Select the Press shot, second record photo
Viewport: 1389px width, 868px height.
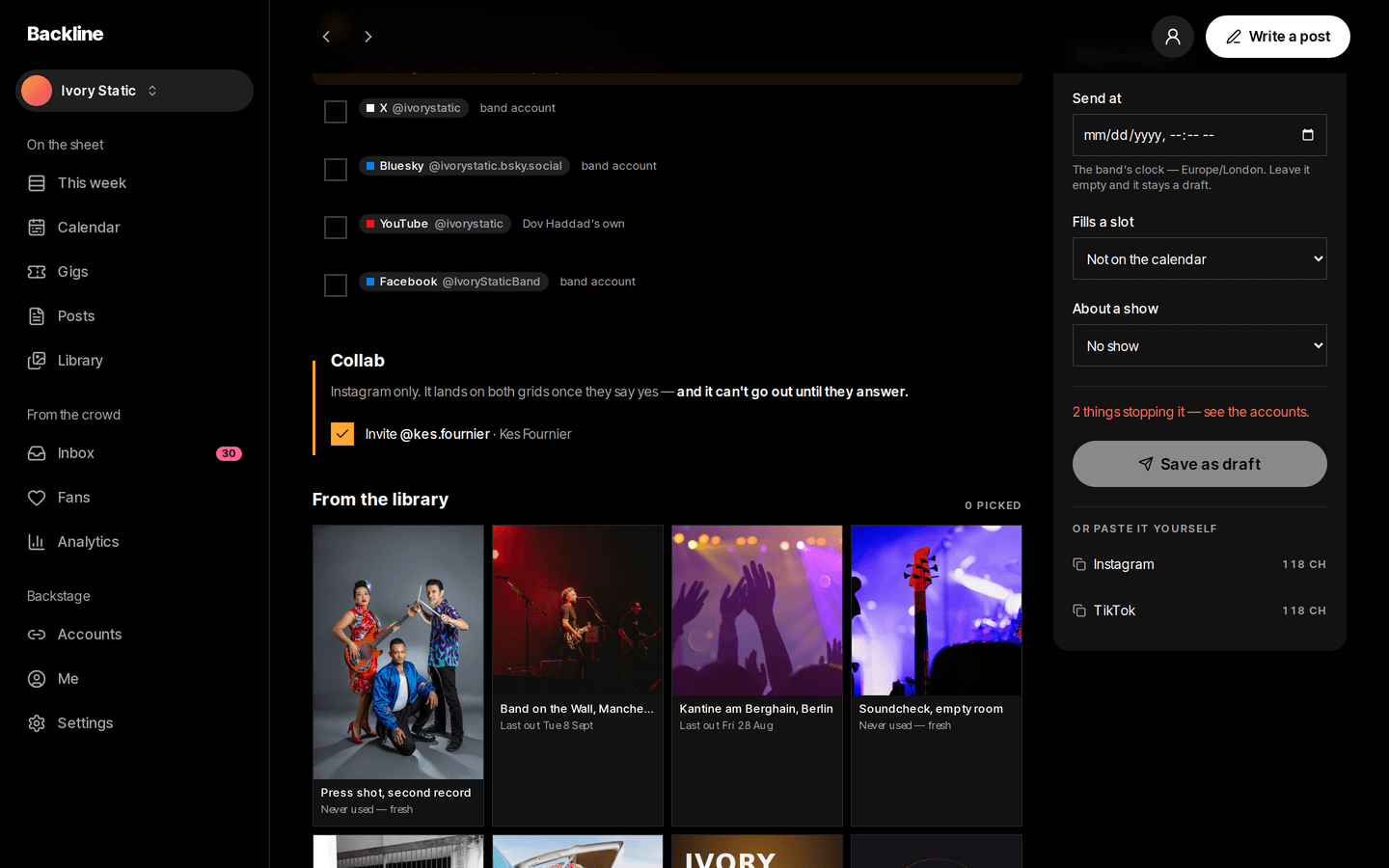398,676
